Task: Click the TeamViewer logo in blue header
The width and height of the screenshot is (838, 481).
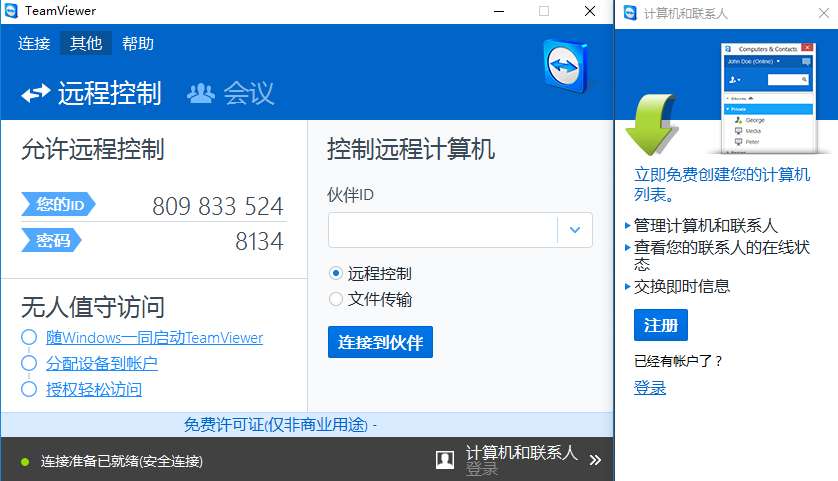Action: (565, 67)
